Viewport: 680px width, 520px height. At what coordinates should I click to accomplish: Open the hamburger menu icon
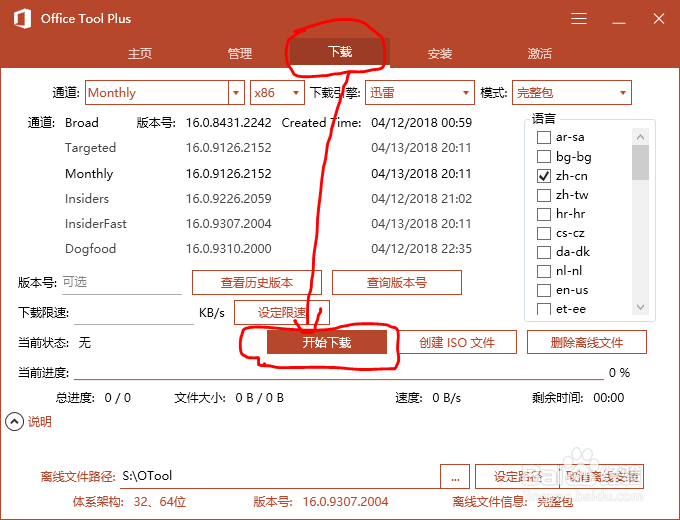tap(579, 19)
